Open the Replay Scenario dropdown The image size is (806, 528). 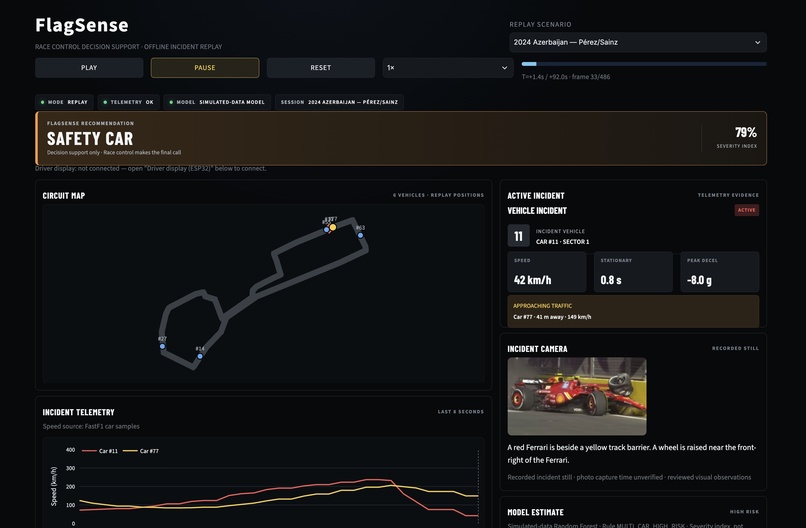point(638,42)
